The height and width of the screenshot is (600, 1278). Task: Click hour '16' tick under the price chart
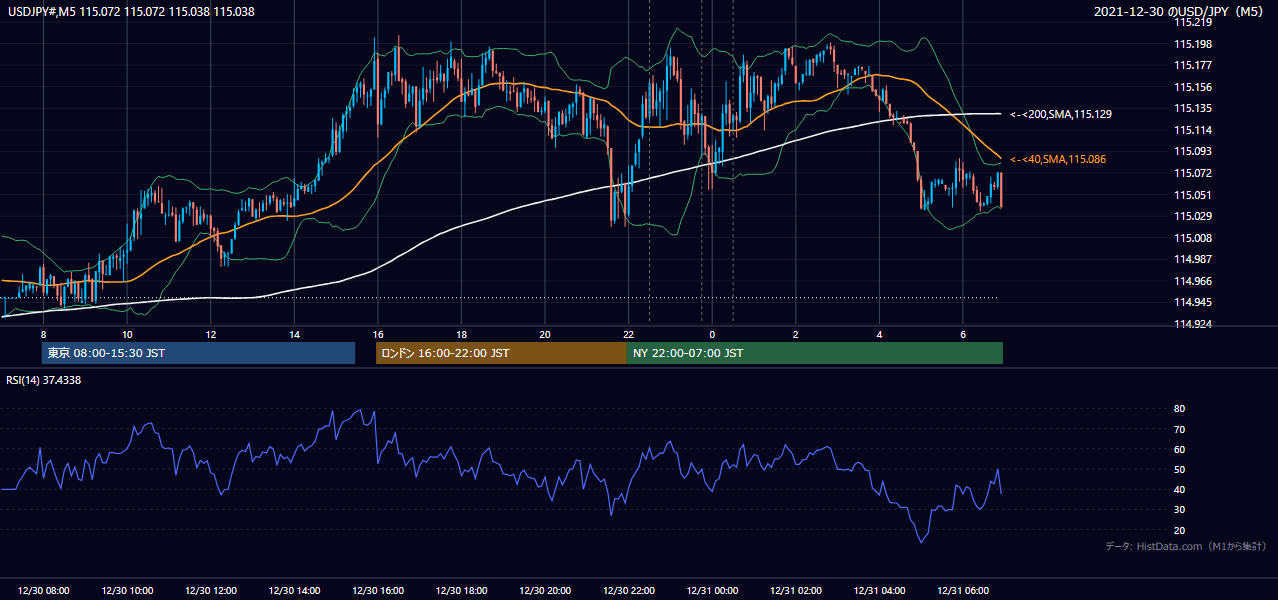pyautogui.click(x=378, y=334)
